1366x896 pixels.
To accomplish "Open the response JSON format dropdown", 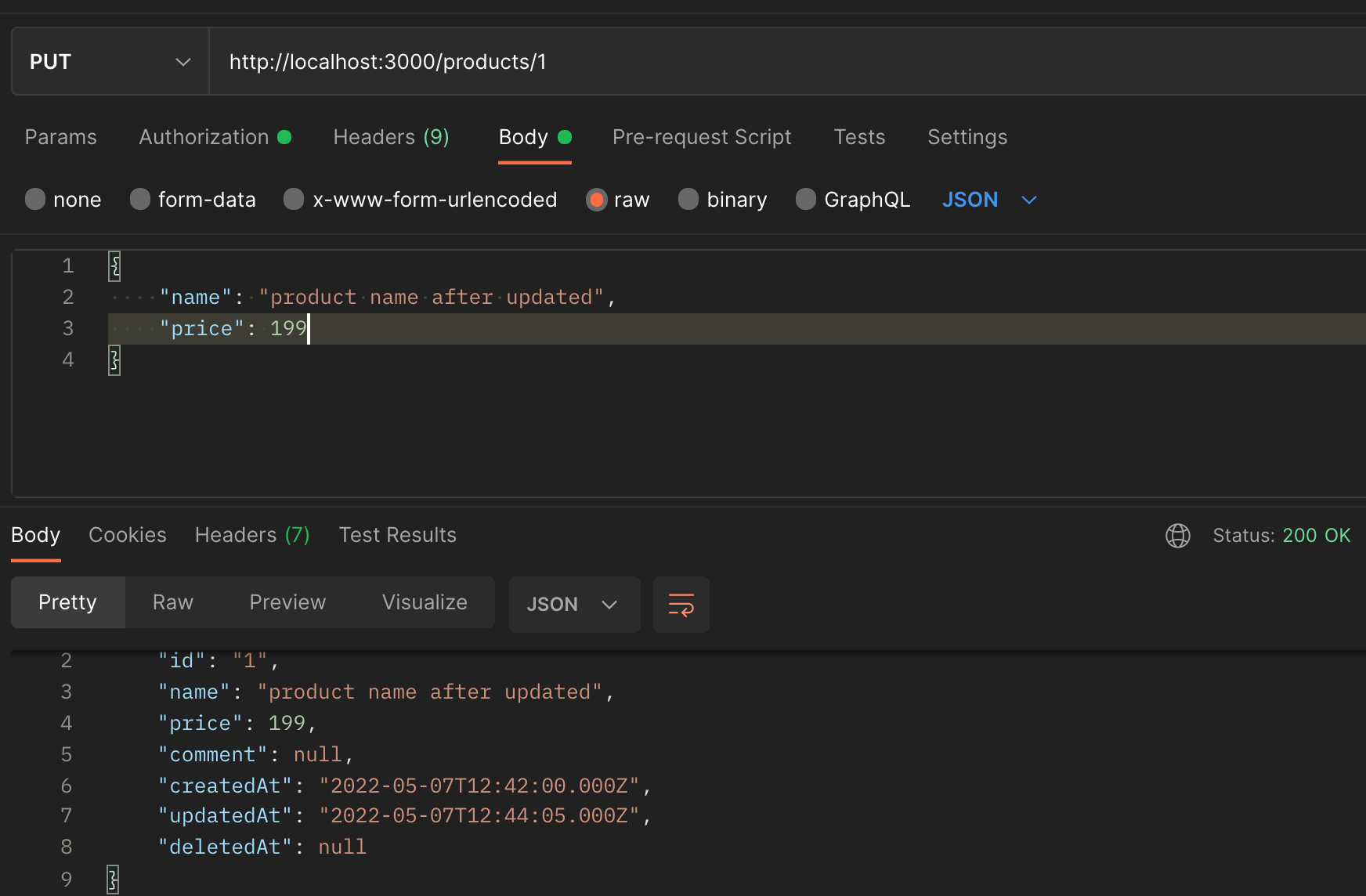I will pos(574,605).
